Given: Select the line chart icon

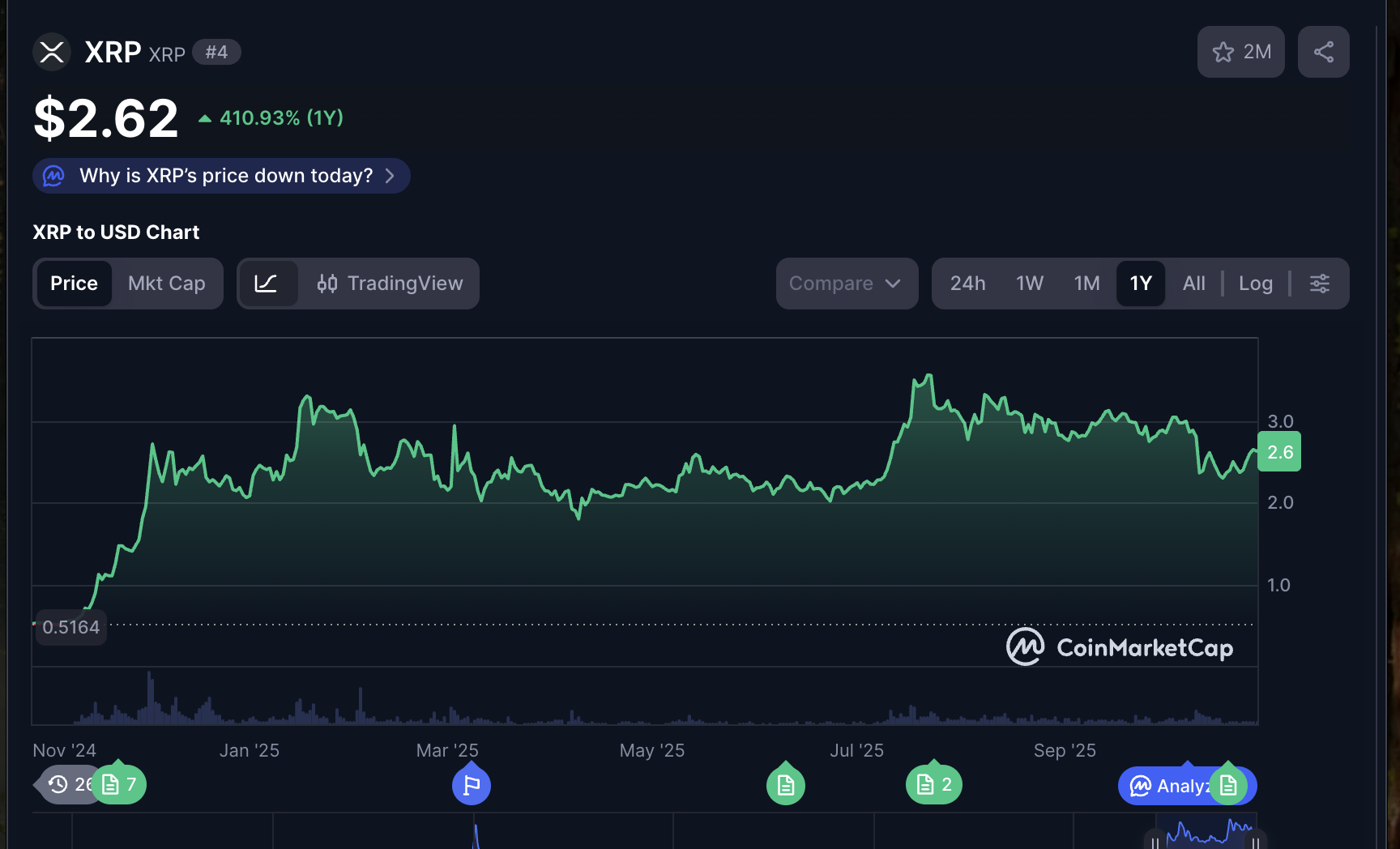Looking at the screenshot, I should (x=267, y=284).
